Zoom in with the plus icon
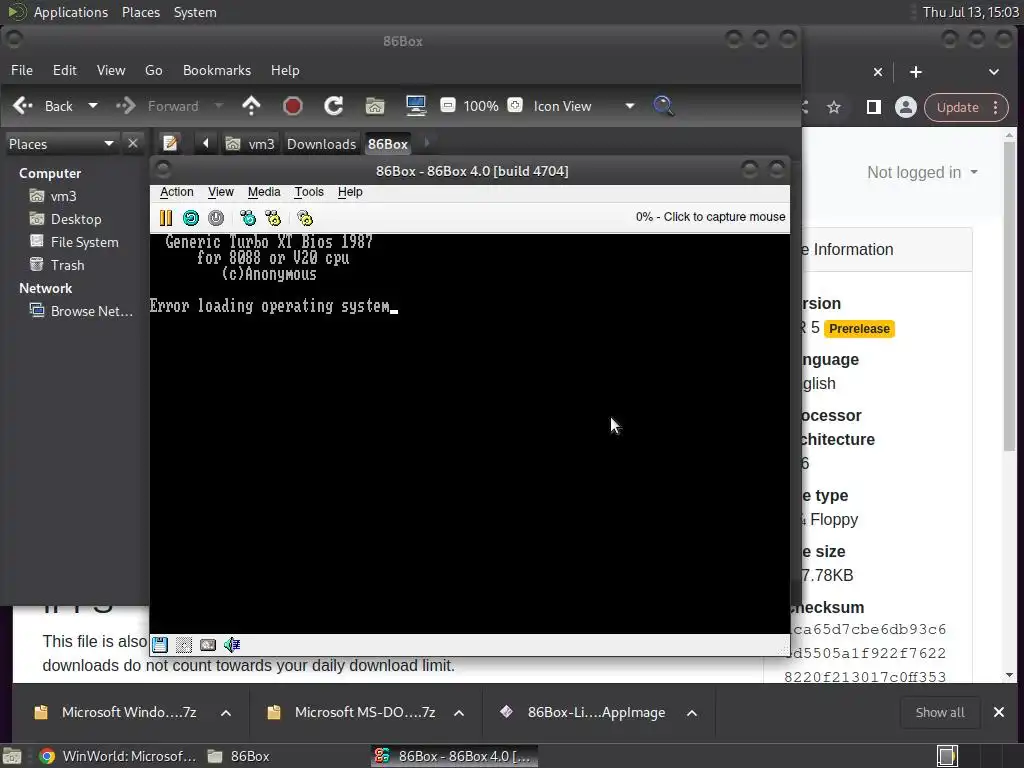1024x768 pixels. pos(515,105)
